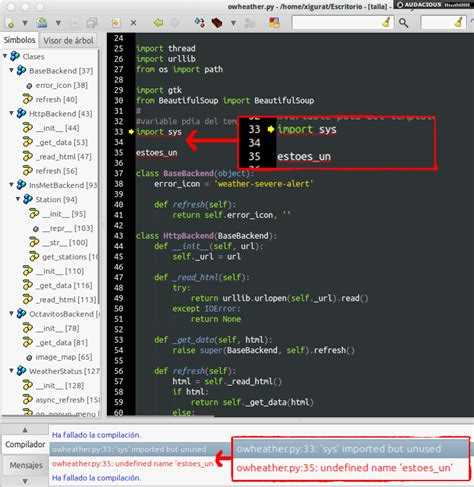
Task: Select async_refresh method in symbols tree
Action: pos(67,400)
